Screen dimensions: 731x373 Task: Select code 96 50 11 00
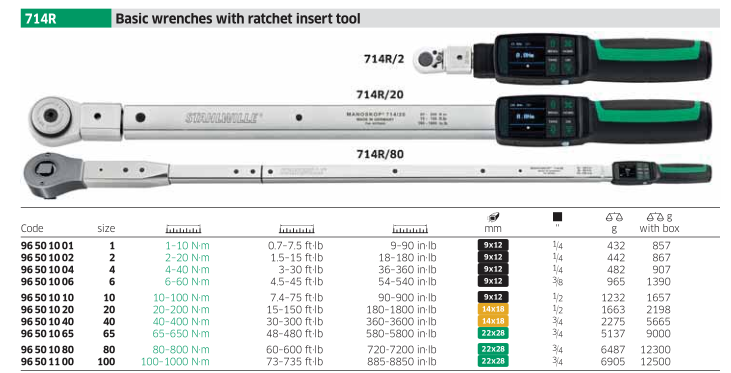pyautogui.click(x=47, y=362)
